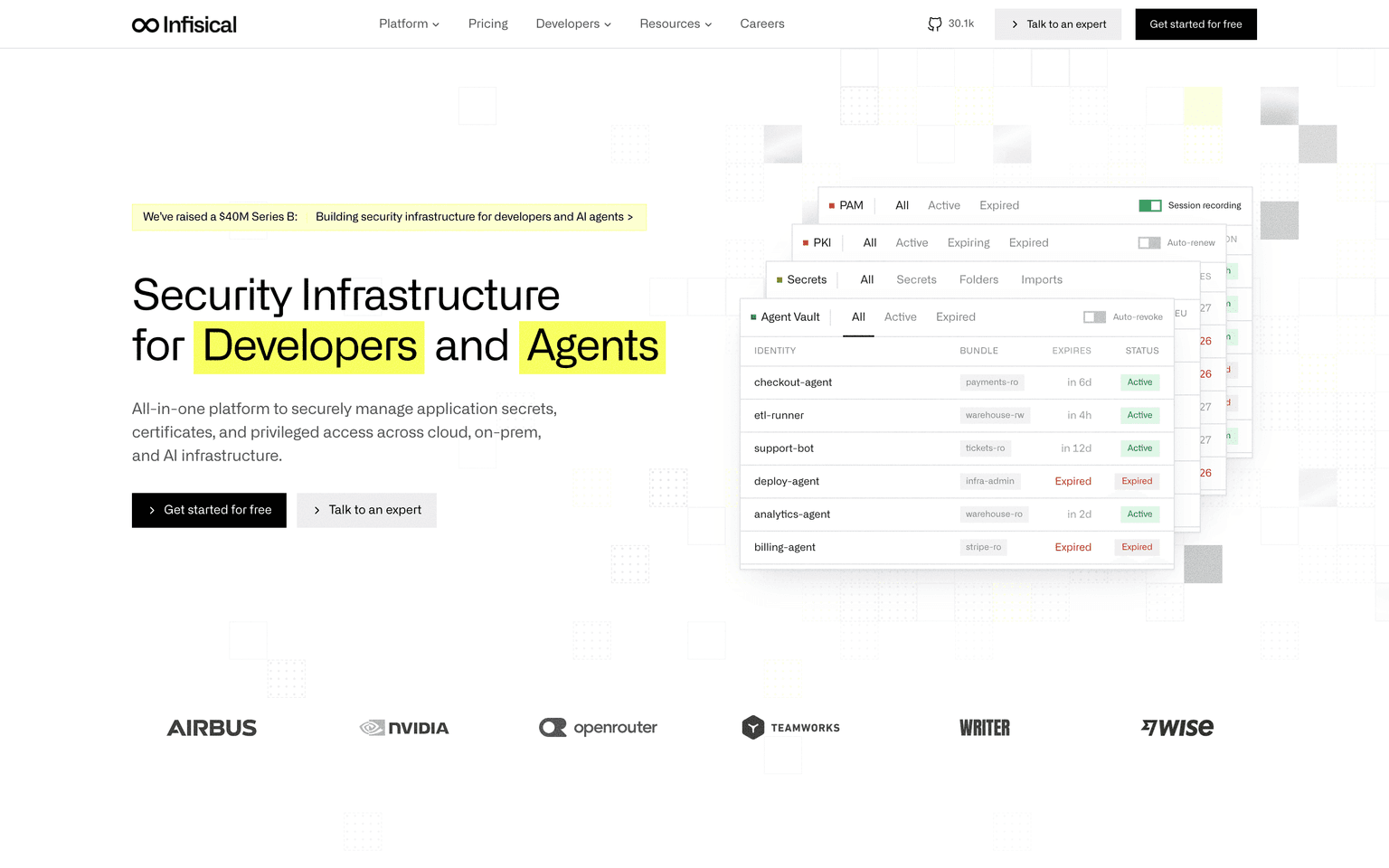1389x868 pixels.
Task: Click the billing-agent row identity
Action: [785, 547]
